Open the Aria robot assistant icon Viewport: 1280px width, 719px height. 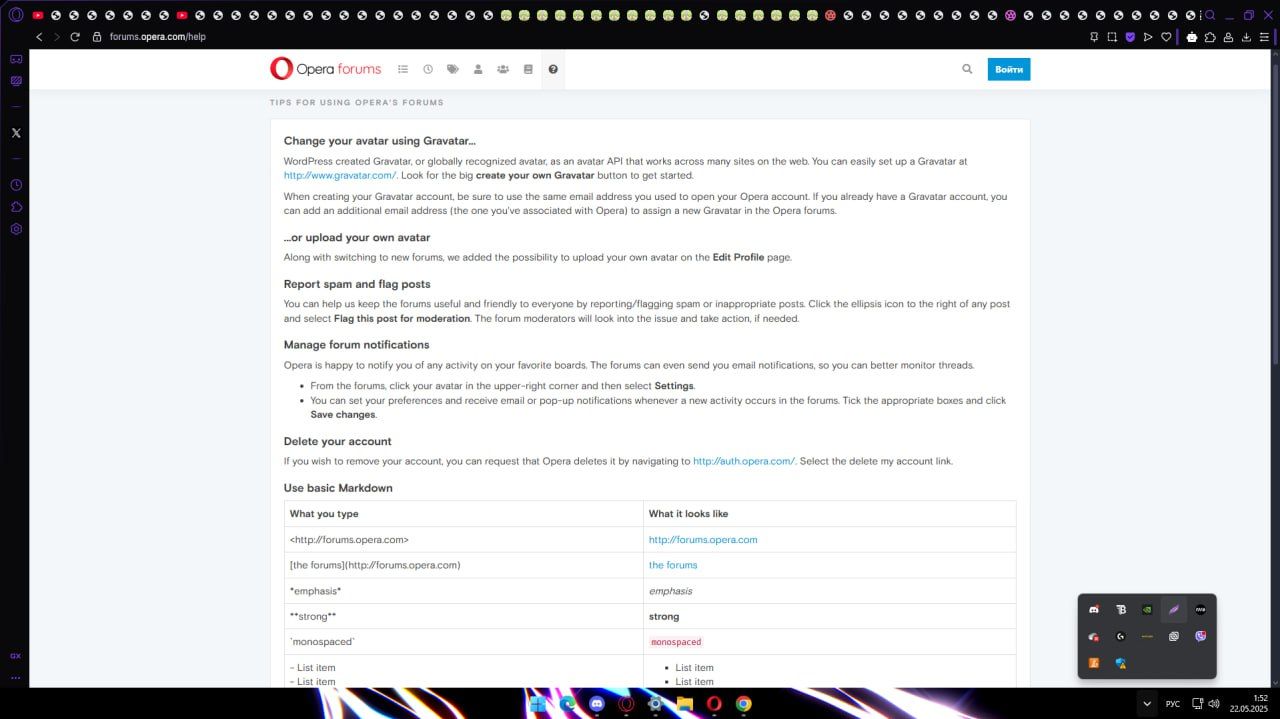(1192, 37)
